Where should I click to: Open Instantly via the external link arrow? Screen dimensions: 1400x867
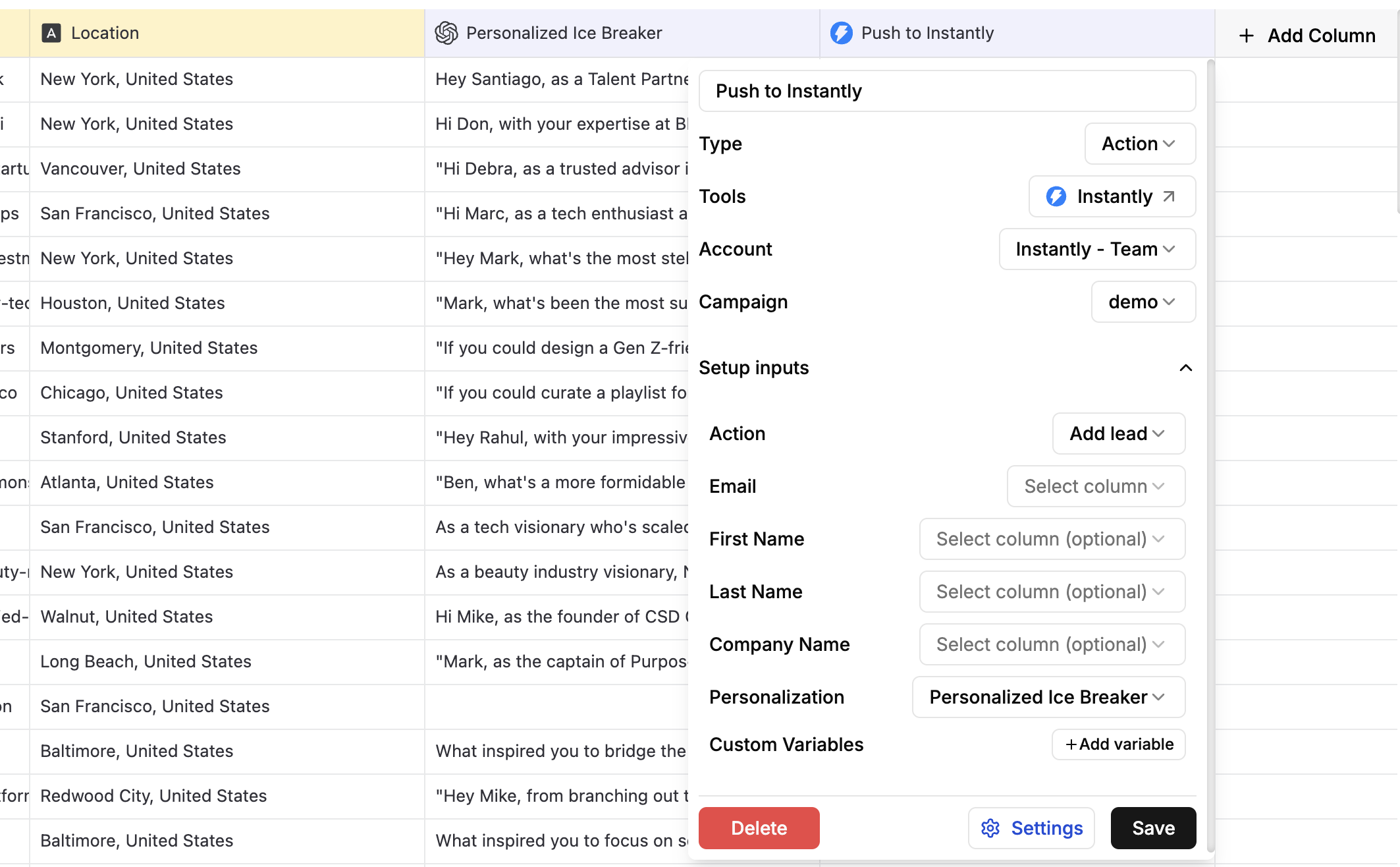(1169, 196)
